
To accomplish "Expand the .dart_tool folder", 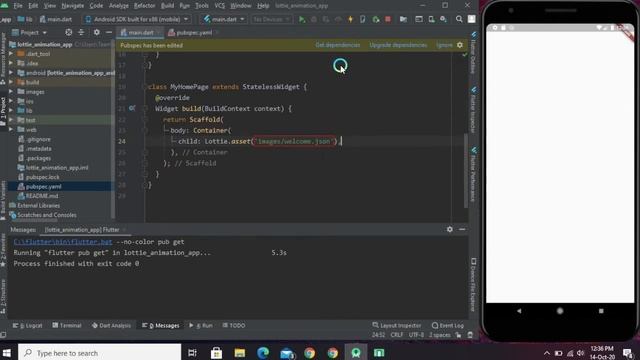I will [11, 53].
